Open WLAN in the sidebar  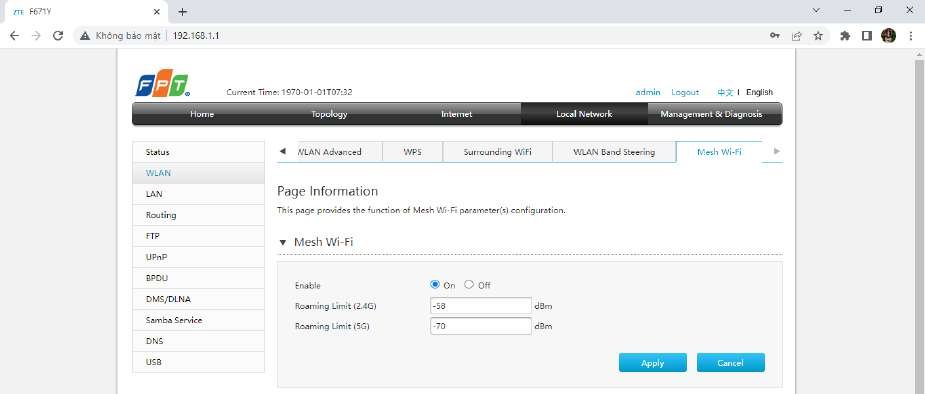(x=198, y=173)
